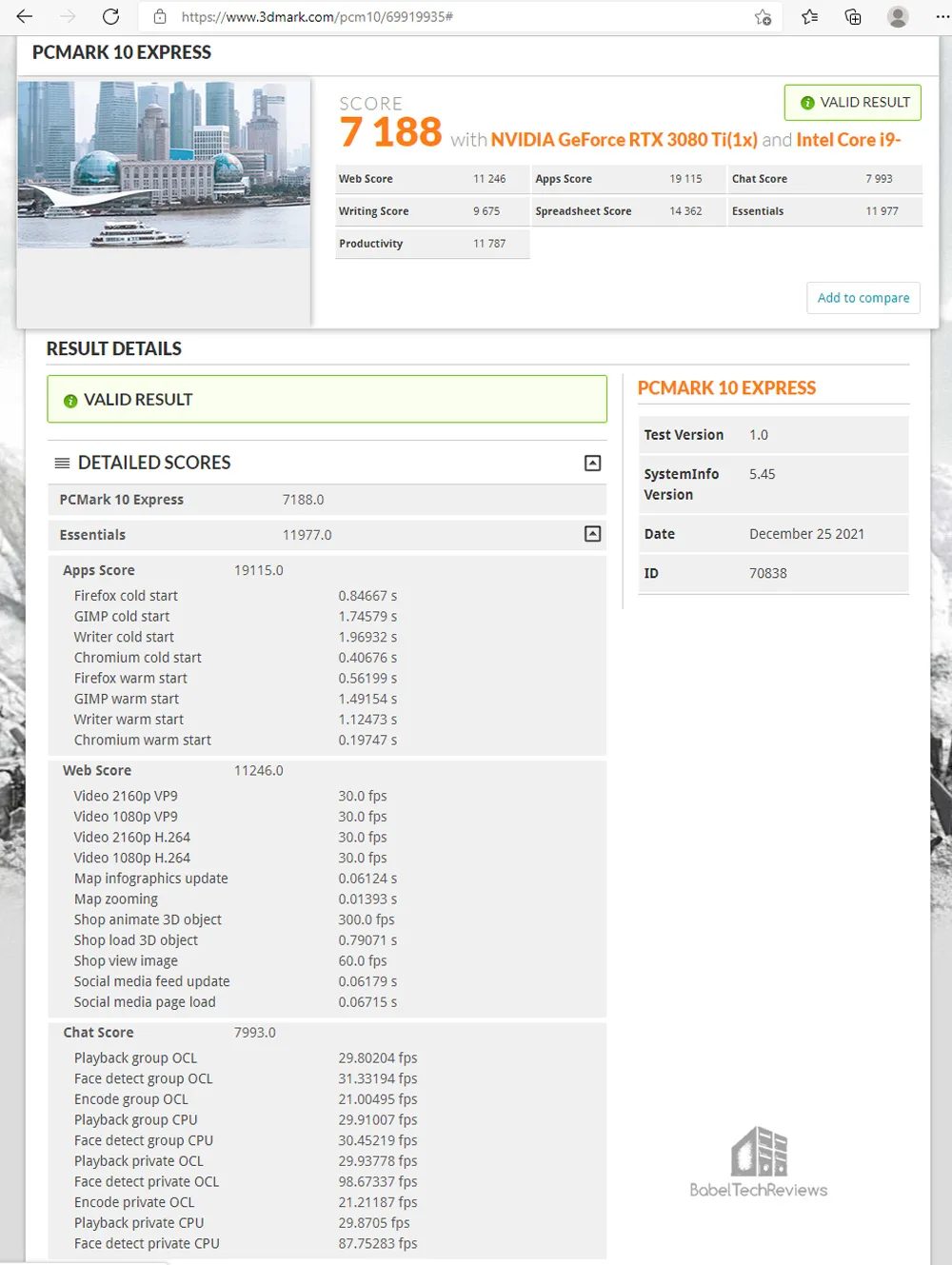Open the browser favorites list
This screenshot has width=952, height=1265.
(x=809, y=16)
